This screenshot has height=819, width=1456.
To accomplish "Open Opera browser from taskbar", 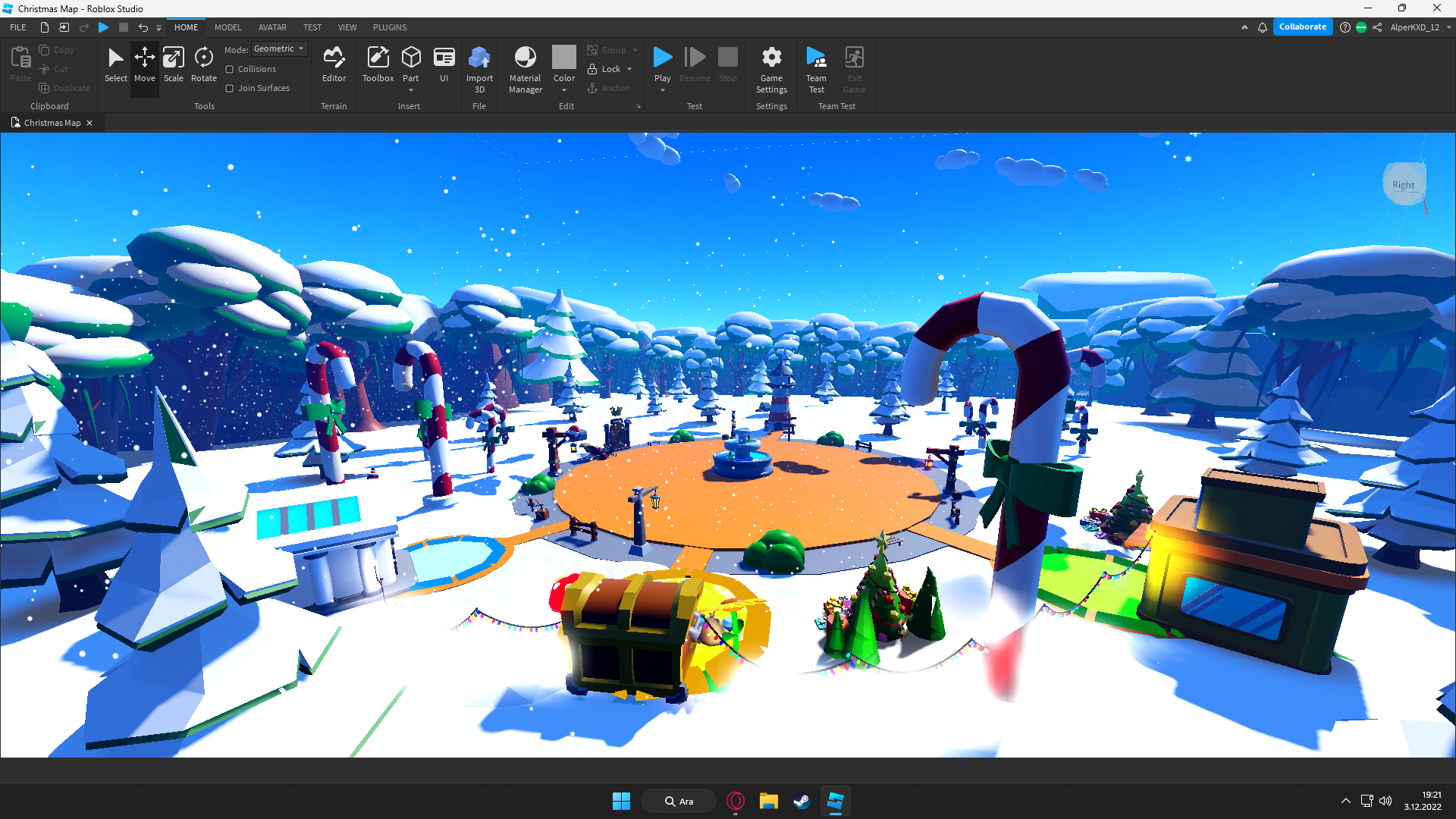I will tap(735, 801).
